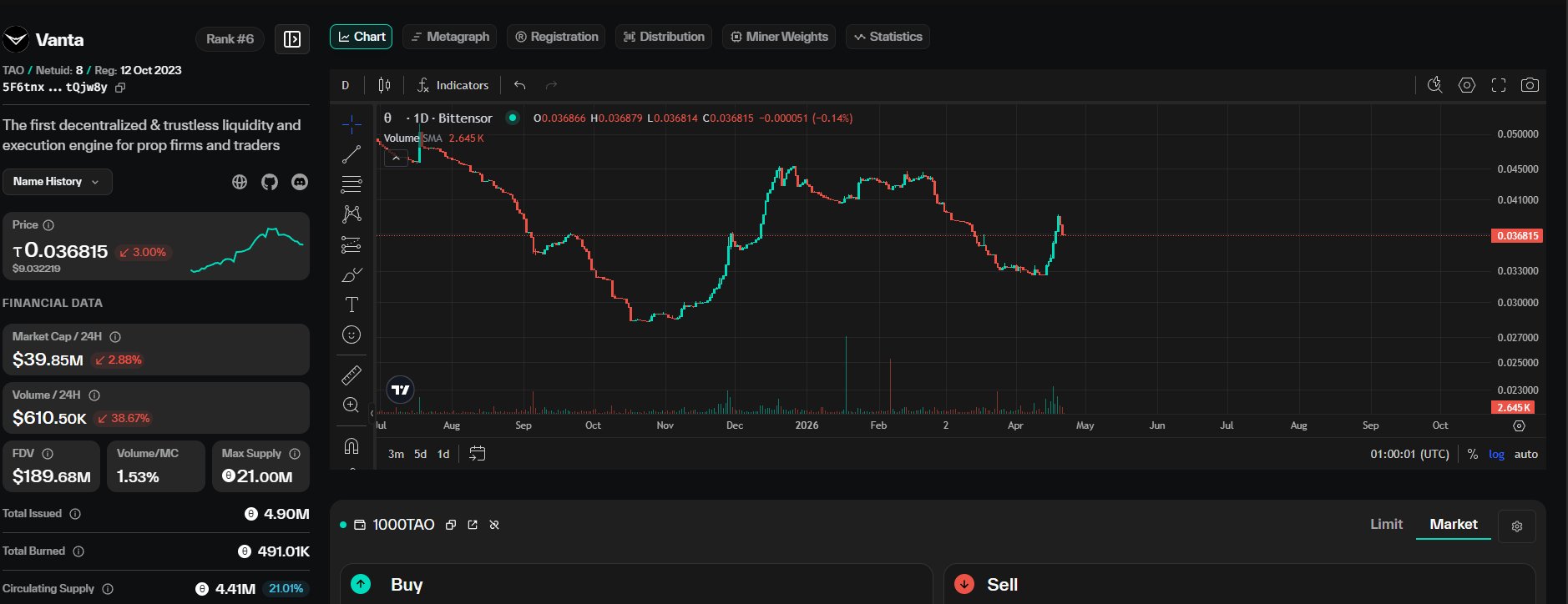Collapse the volume indicator legend chevron

point(396,158)
